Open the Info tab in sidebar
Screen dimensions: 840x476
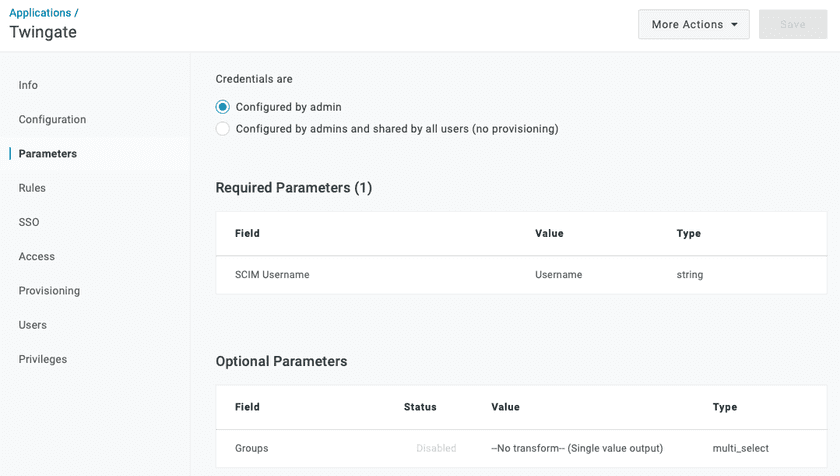pyautogui.click(x=28, y=85)
